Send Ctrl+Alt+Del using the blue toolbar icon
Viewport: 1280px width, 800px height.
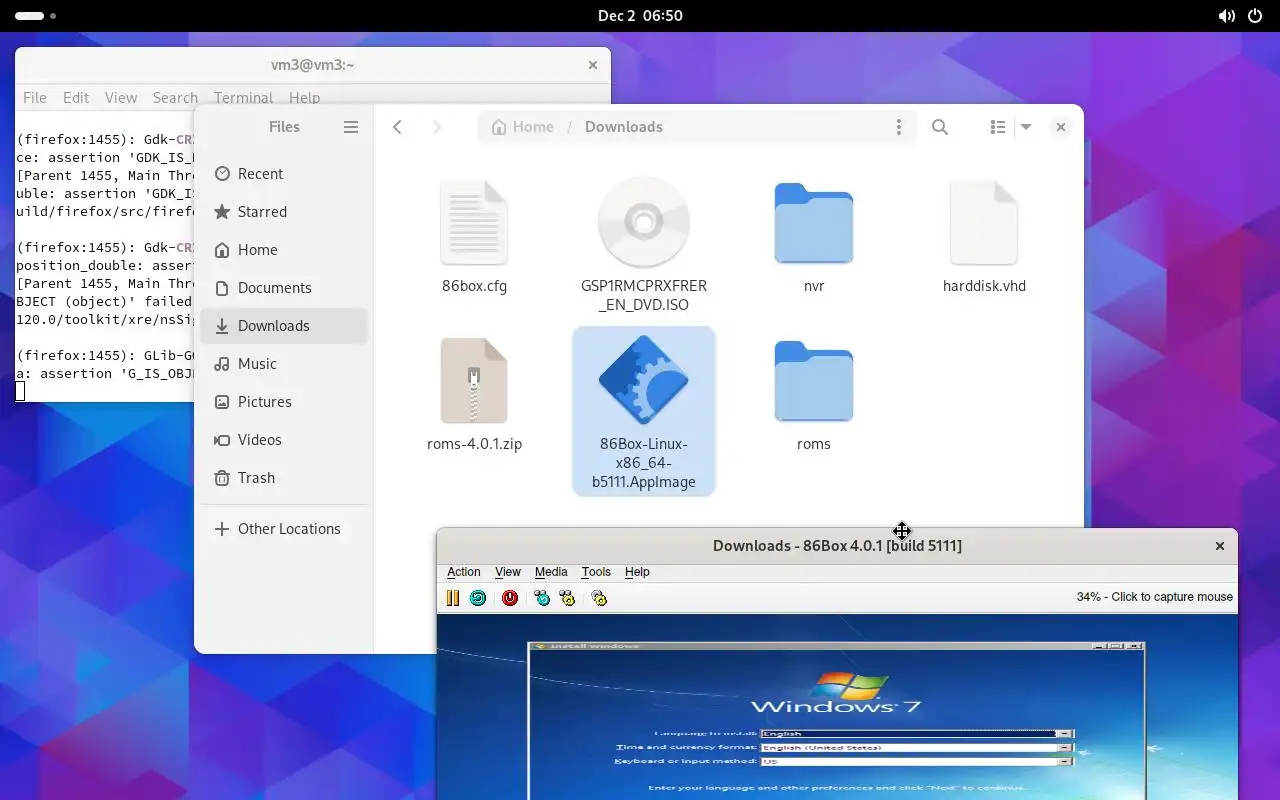point(542,598)
